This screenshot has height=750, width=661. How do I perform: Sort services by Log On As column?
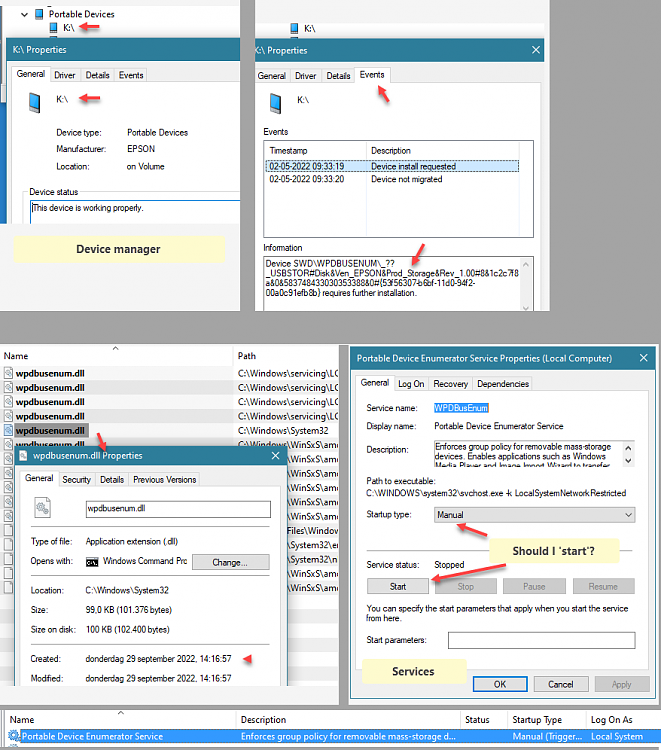click(623, 720)
